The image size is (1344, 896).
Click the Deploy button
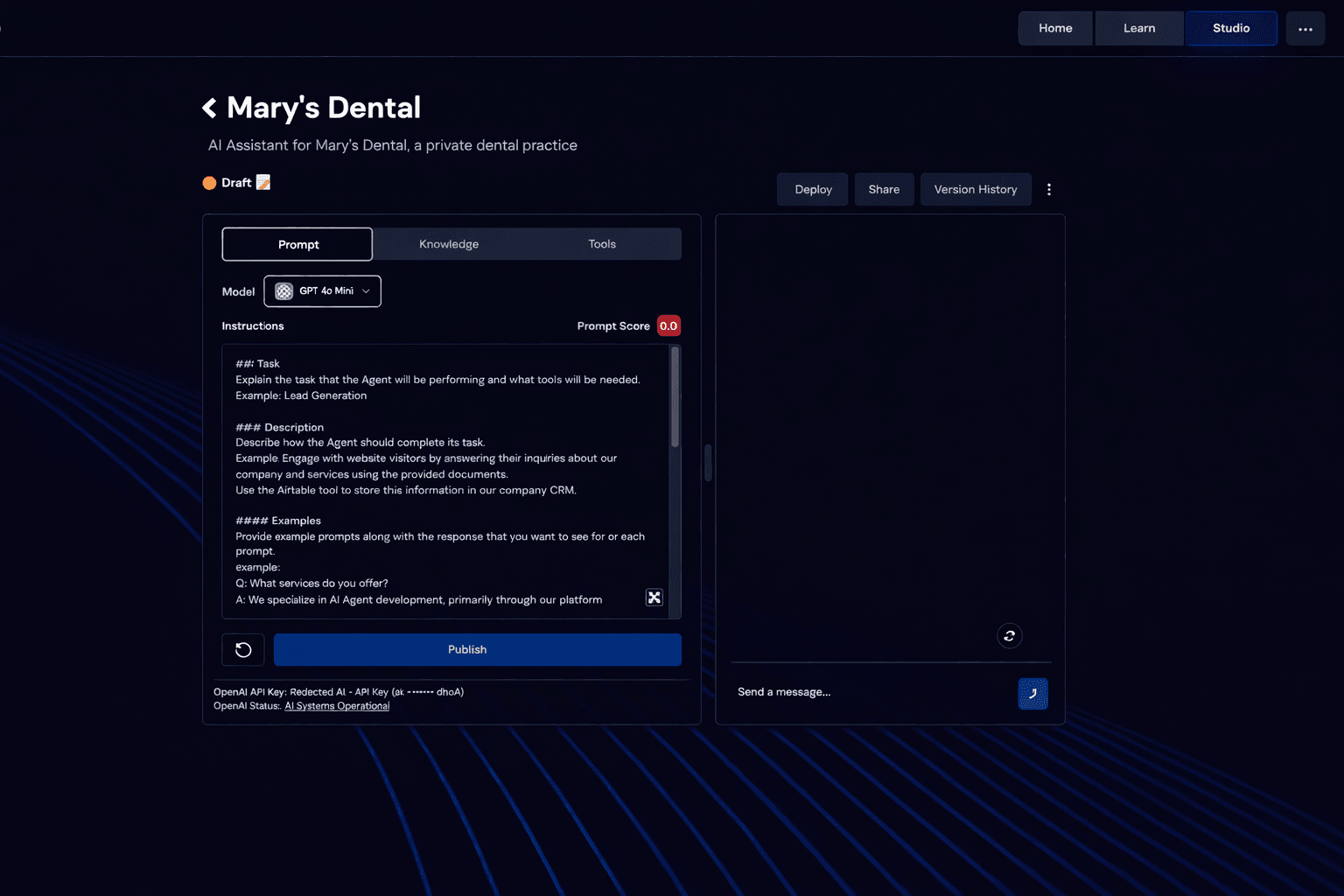pyautogui.click(x=813, y=189)
